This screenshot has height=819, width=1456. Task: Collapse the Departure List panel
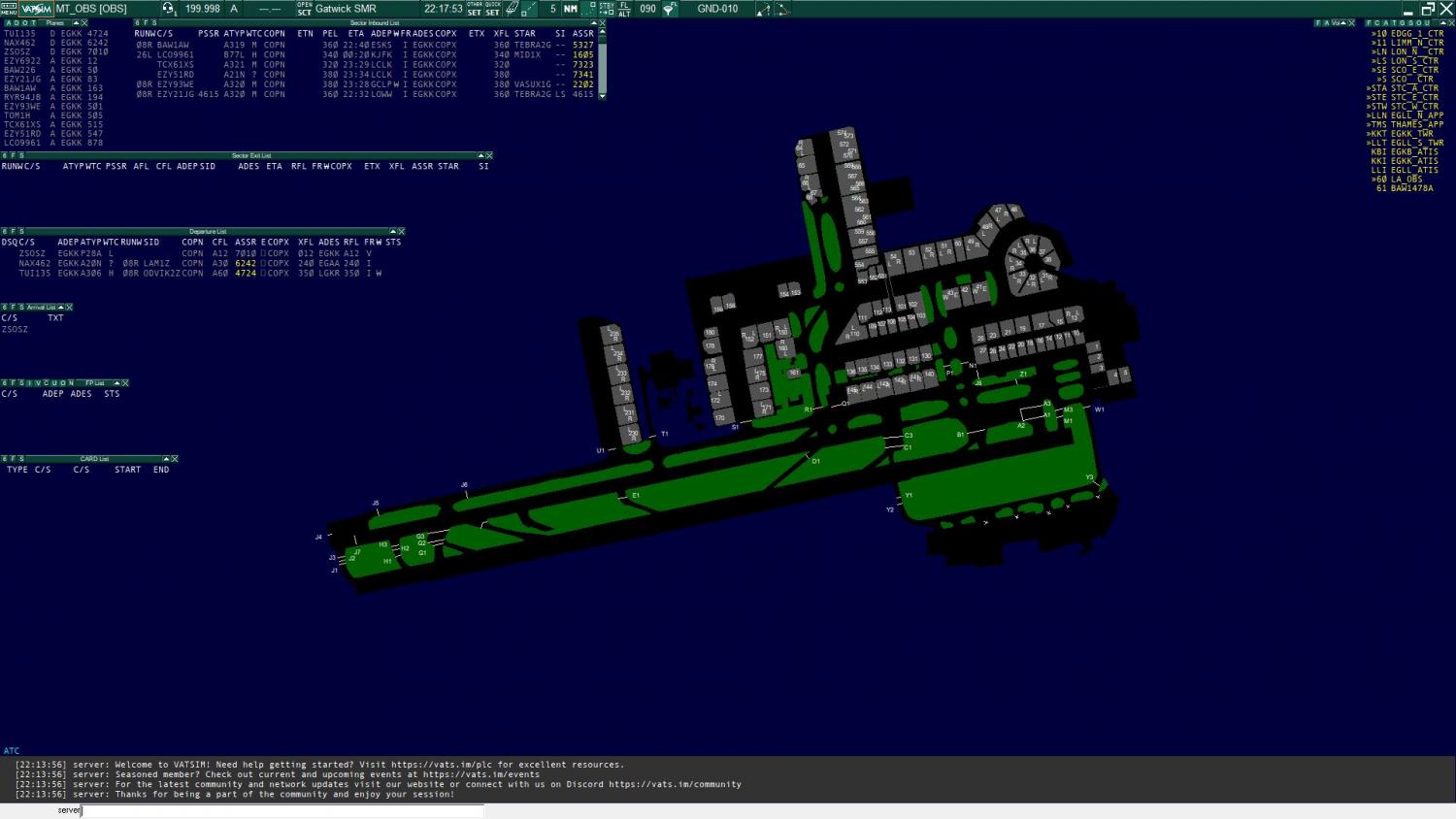(x=393, y=232)
